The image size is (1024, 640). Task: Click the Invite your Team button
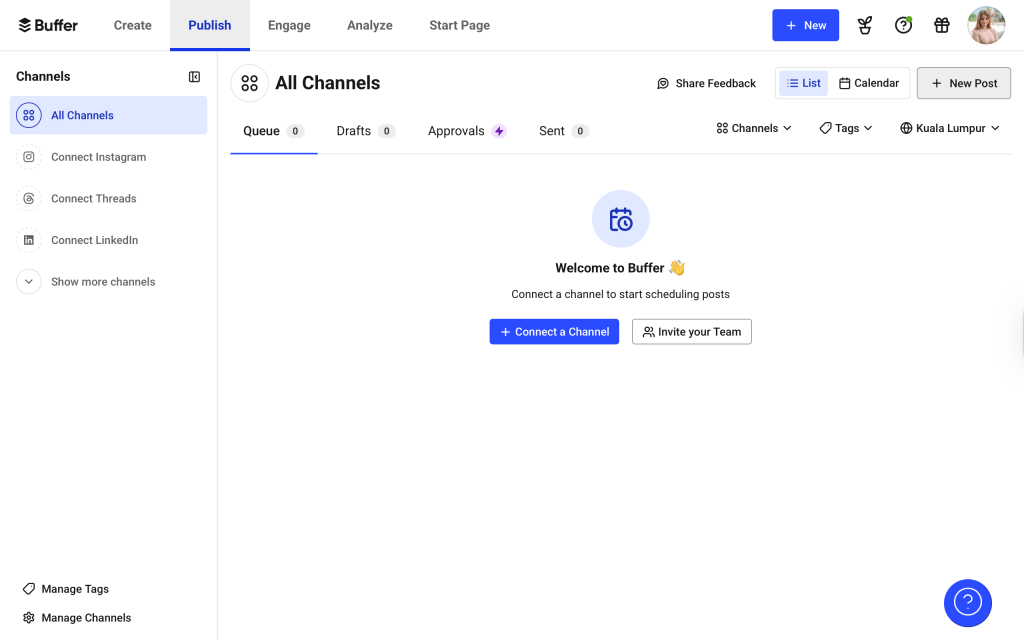[x=691, y=331]
